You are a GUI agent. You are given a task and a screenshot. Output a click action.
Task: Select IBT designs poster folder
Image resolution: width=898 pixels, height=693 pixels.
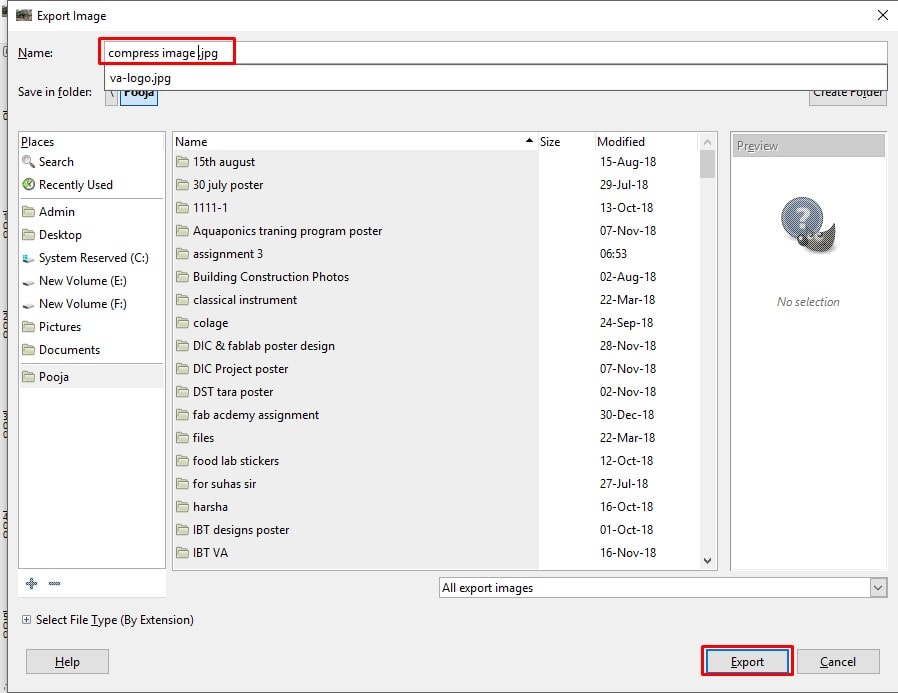241,530
